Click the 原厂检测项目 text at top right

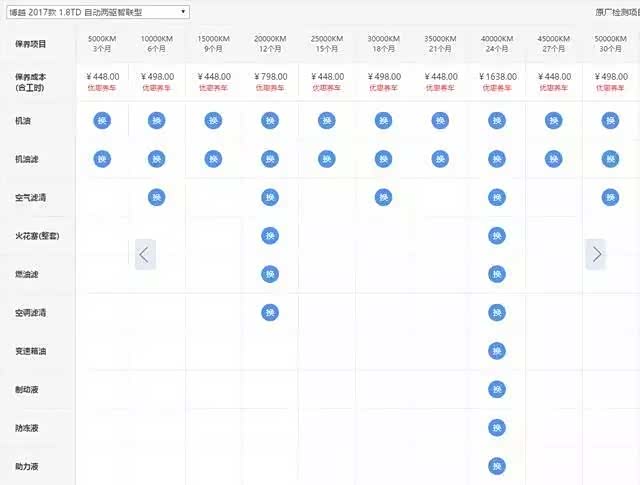[x=617, y=12]
